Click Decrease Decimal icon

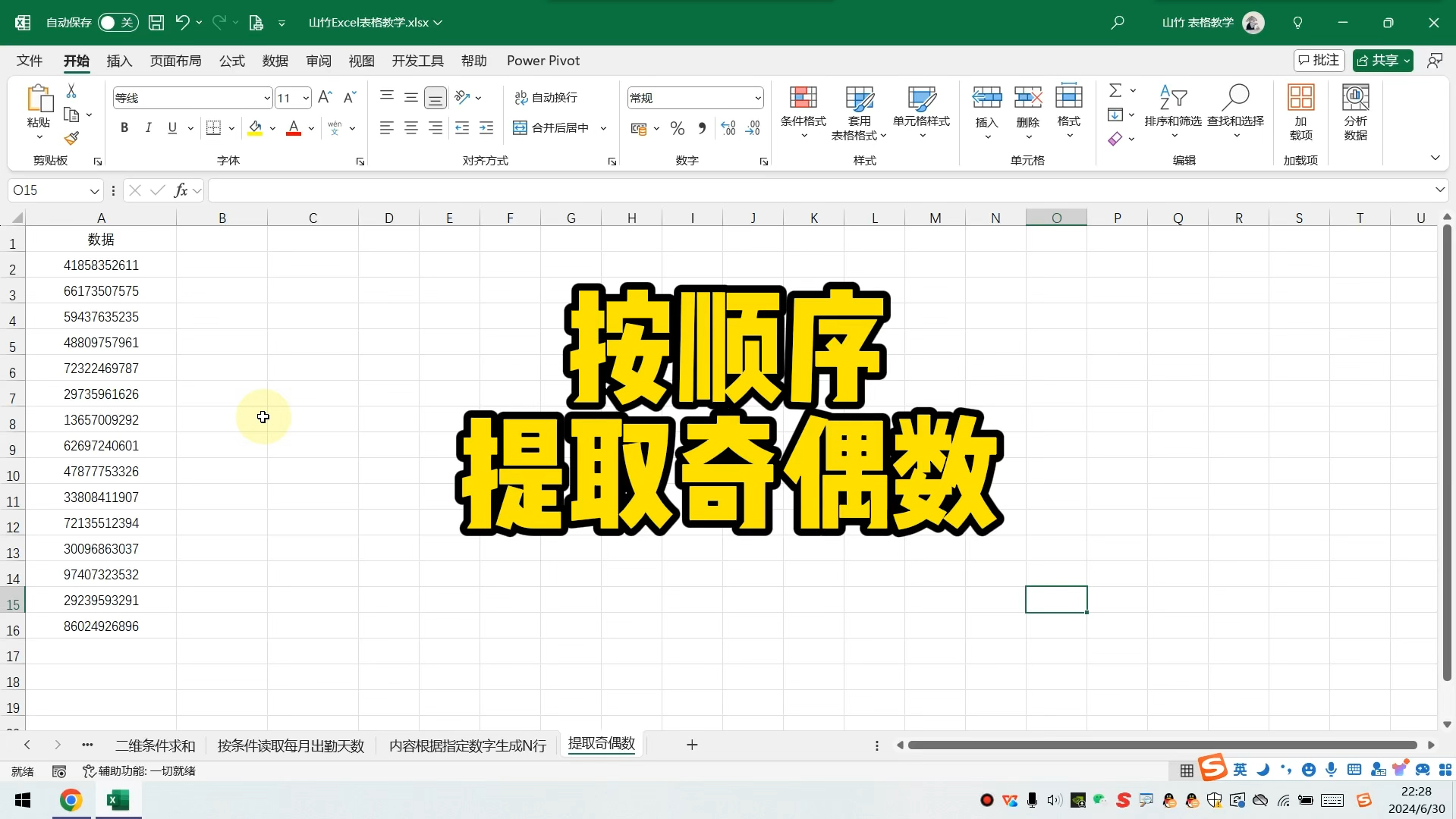click(x=753, y=128)
